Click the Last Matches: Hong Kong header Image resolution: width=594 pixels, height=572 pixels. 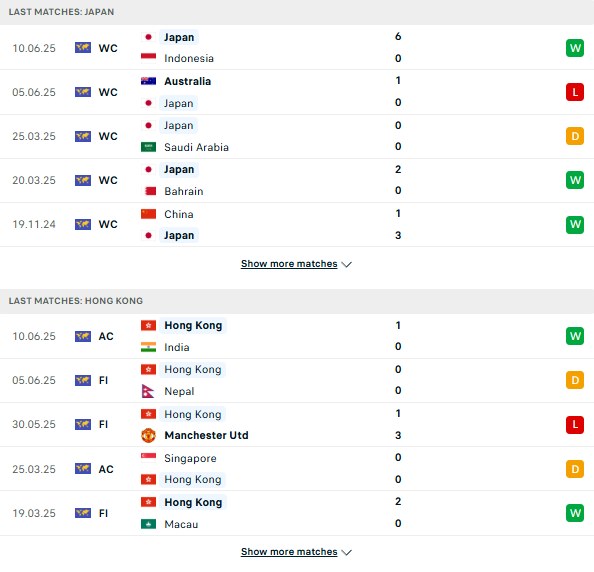click(76, 301)
